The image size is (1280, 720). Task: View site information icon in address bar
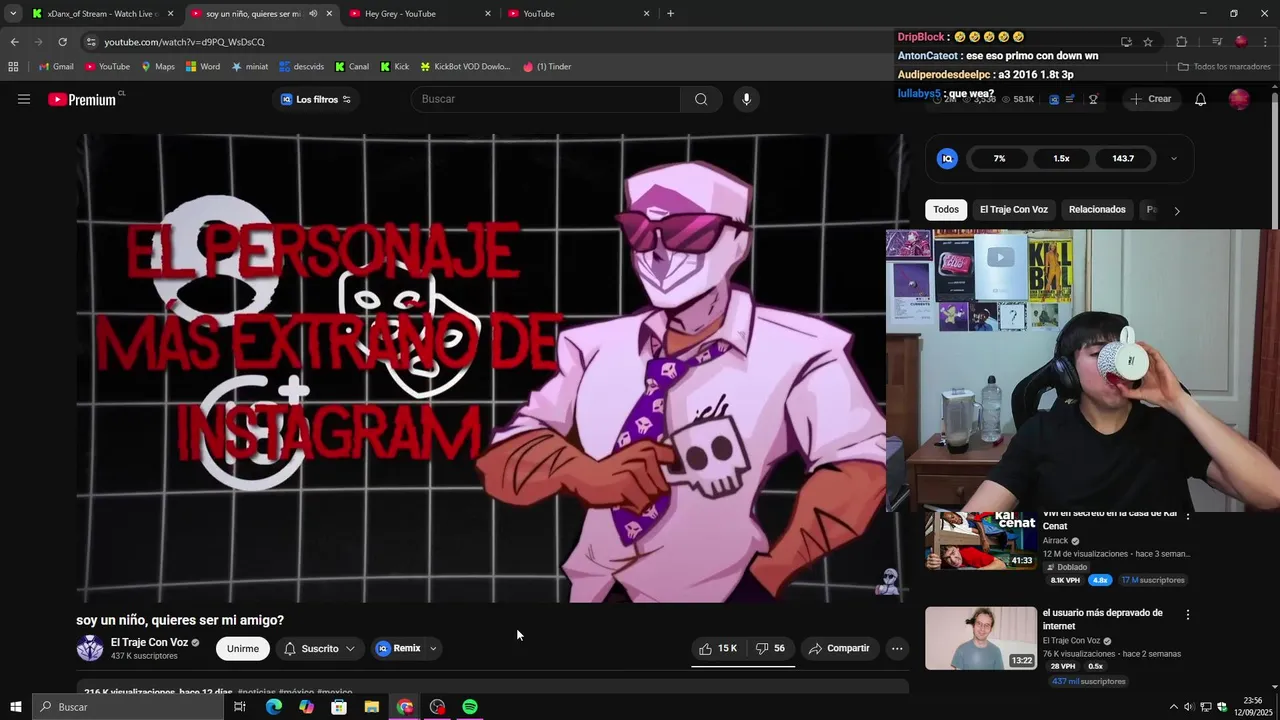point(91,42)
